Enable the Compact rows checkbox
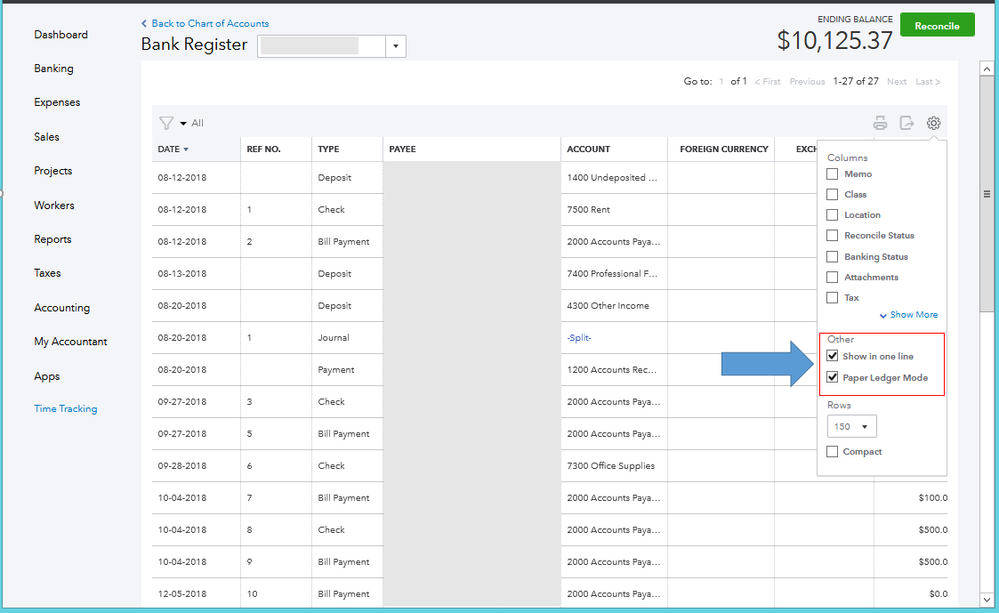The height and width of the screenshot is (613, 999). click(x=832, y=452)
